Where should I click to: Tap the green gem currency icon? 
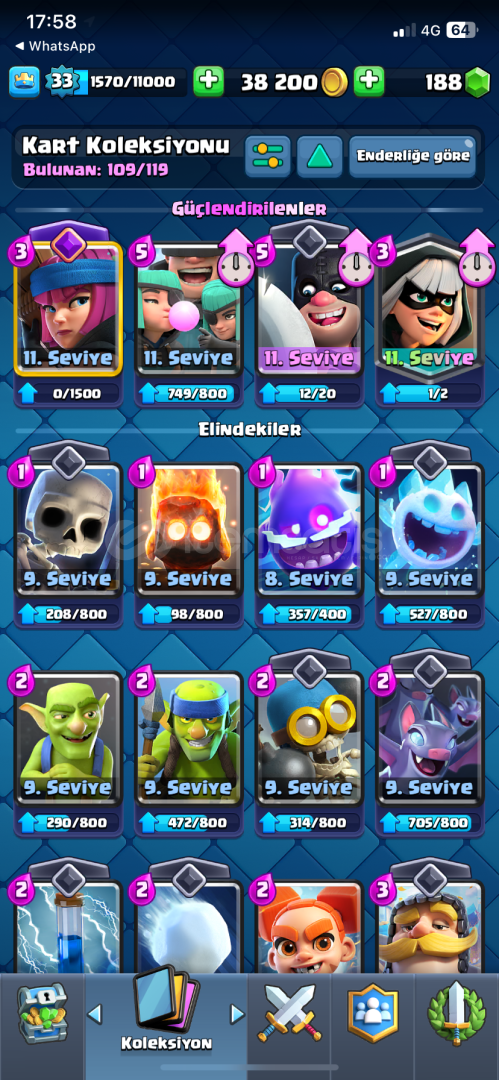(x=476, y=83)
